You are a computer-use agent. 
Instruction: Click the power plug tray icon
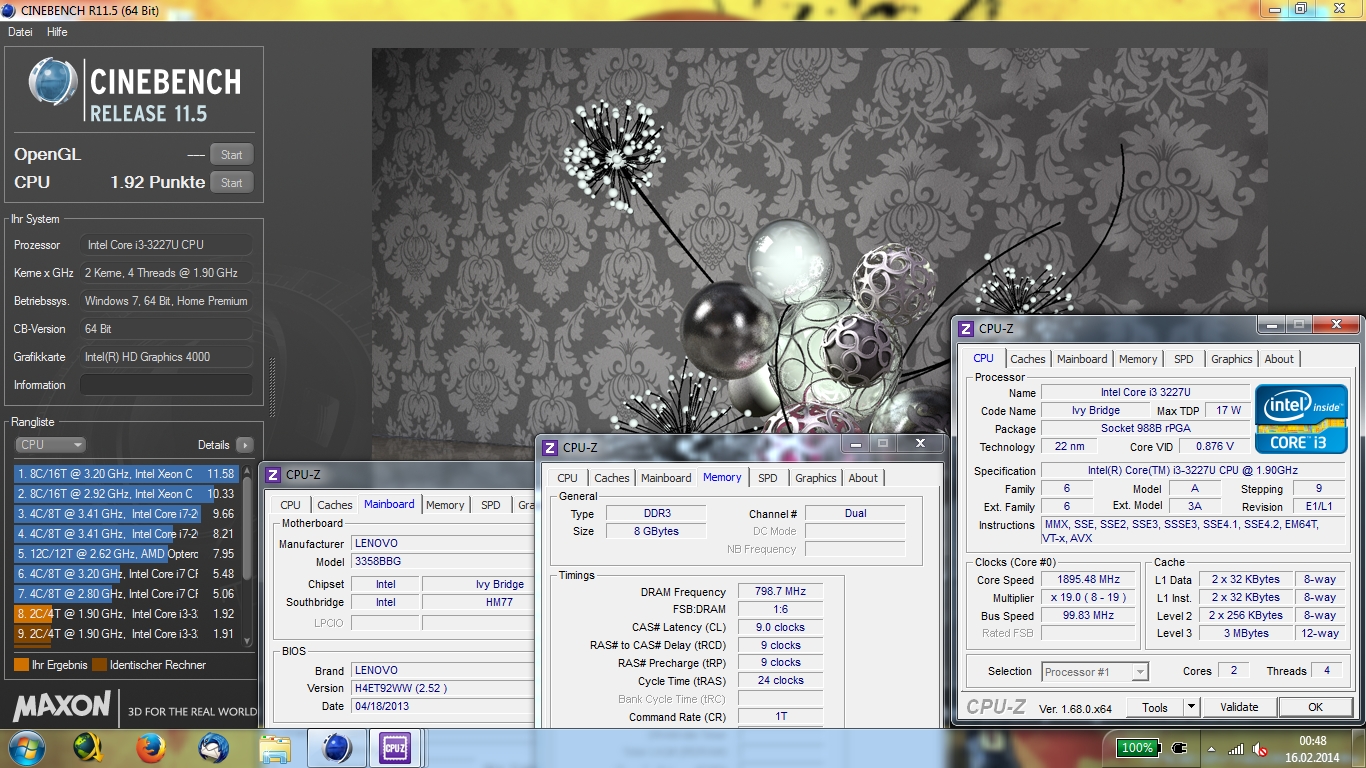[1179, 748]
